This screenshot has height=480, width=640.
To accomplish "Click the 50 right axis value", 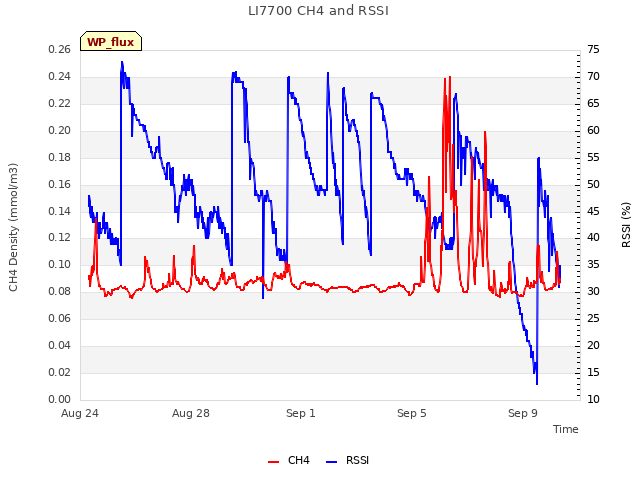I will (593, 184).
